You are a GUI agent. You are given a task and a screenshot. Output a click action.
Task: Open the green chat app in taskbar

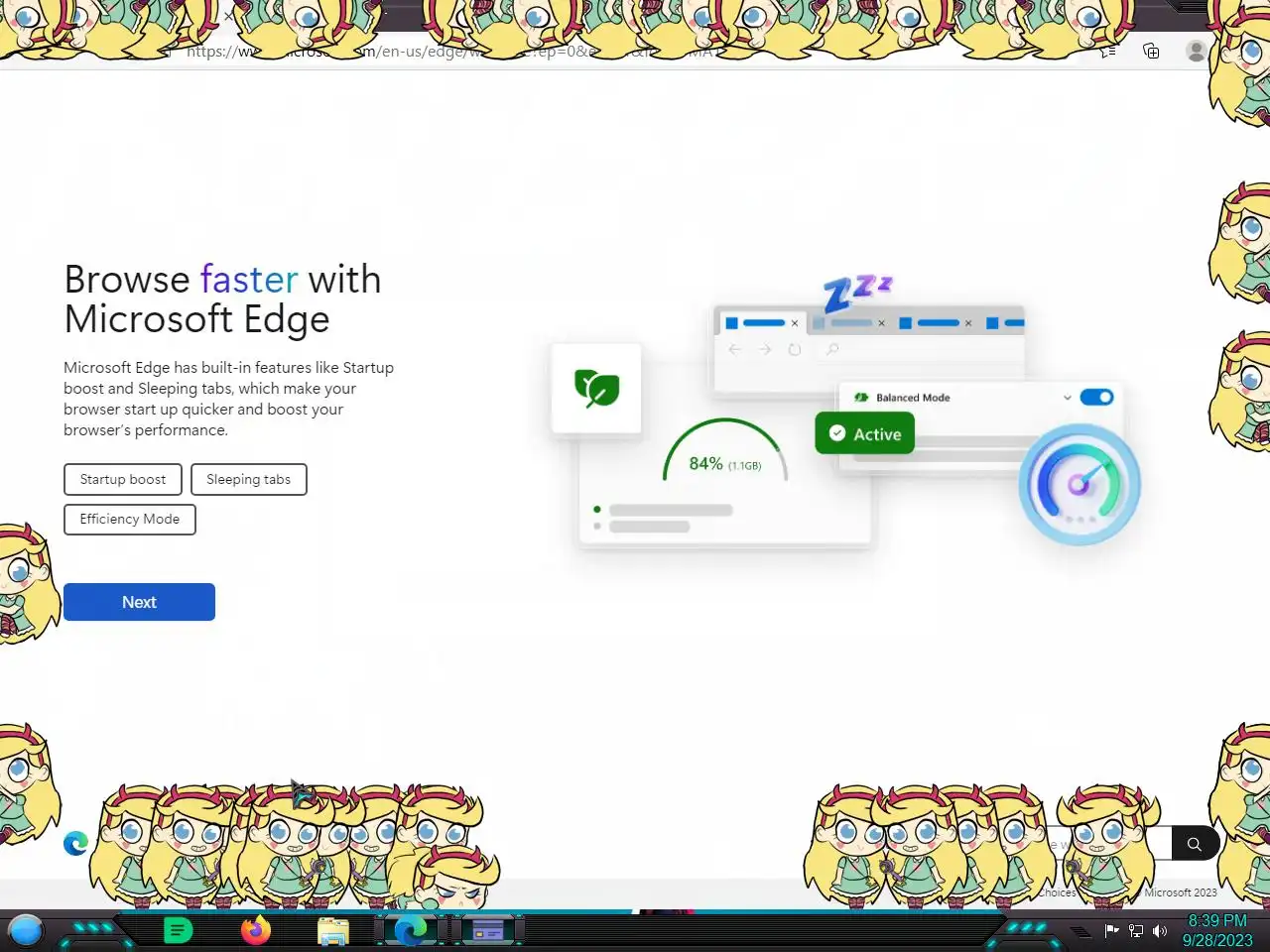178,930
